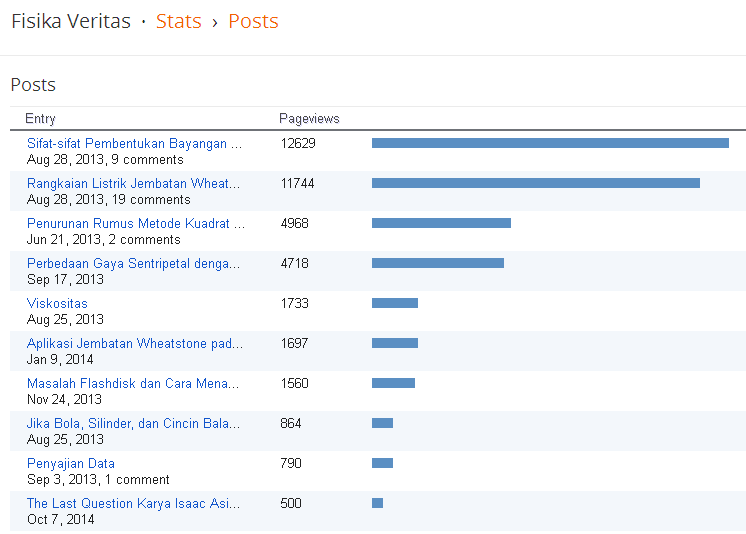
Task: Select pageview count 4718
Action: [x=294, y=263]
